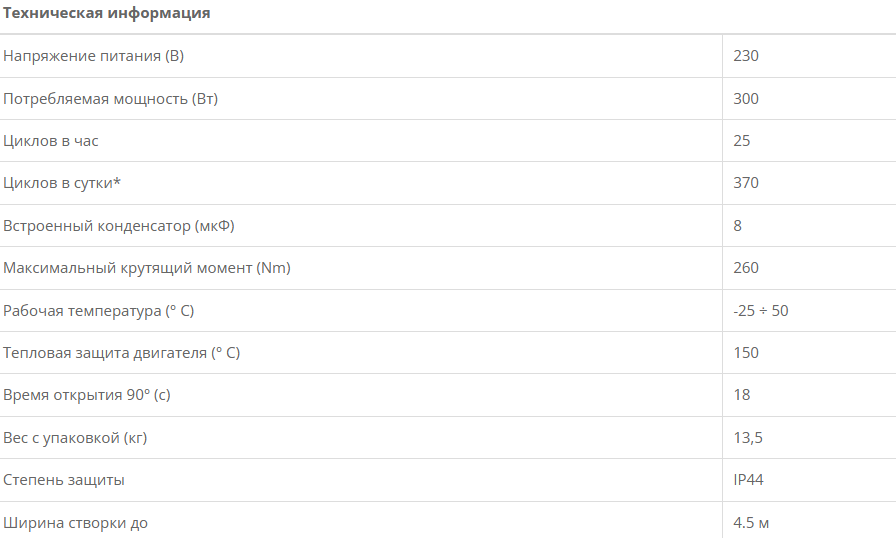The width and height of the screenshot is (896, 538).
Task: Click the "Техническая информация" heading
Action: click(x=106, y=14)
